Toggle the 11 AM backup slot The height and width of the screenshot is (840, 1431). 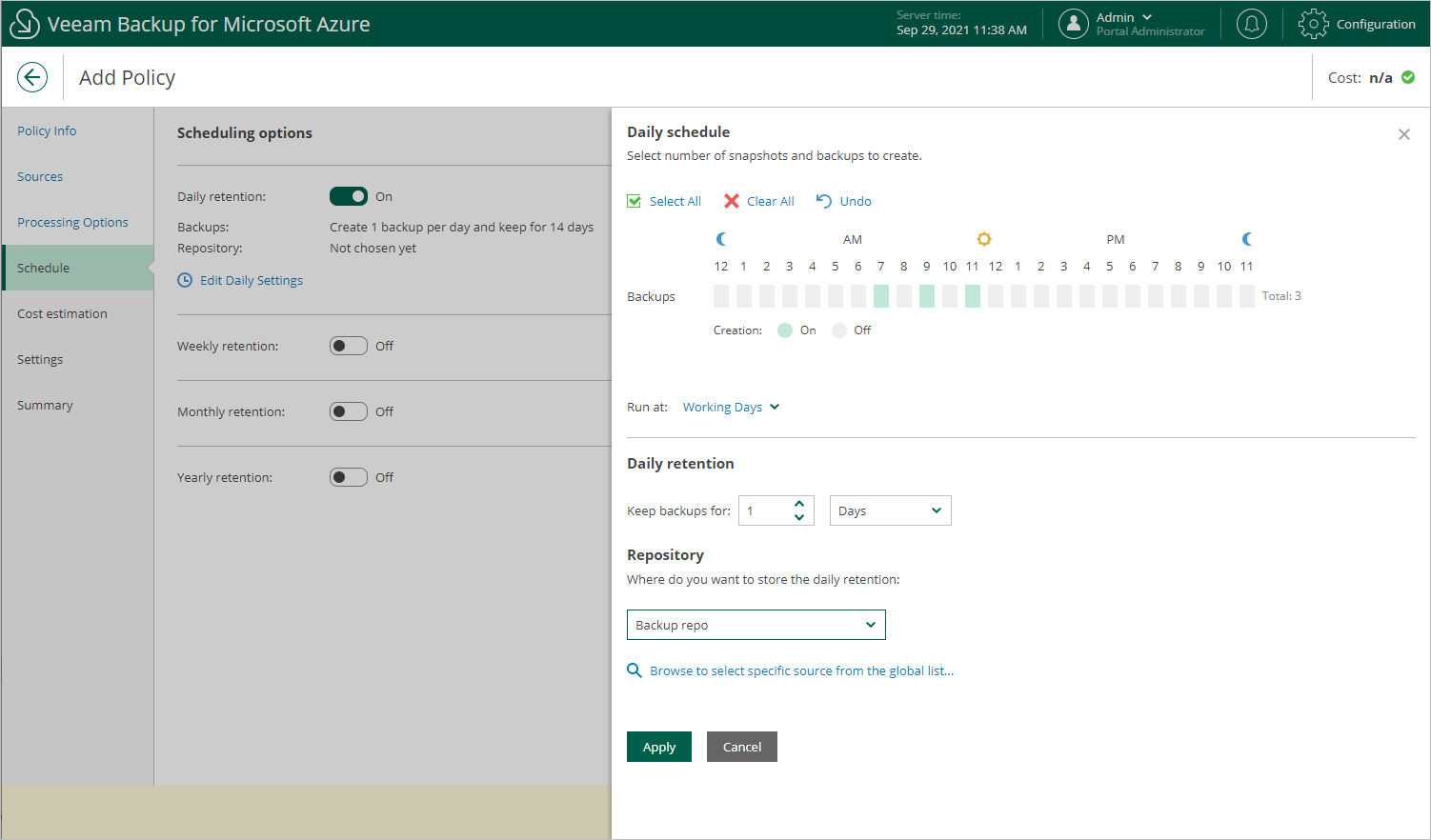(x=973, y=296)
